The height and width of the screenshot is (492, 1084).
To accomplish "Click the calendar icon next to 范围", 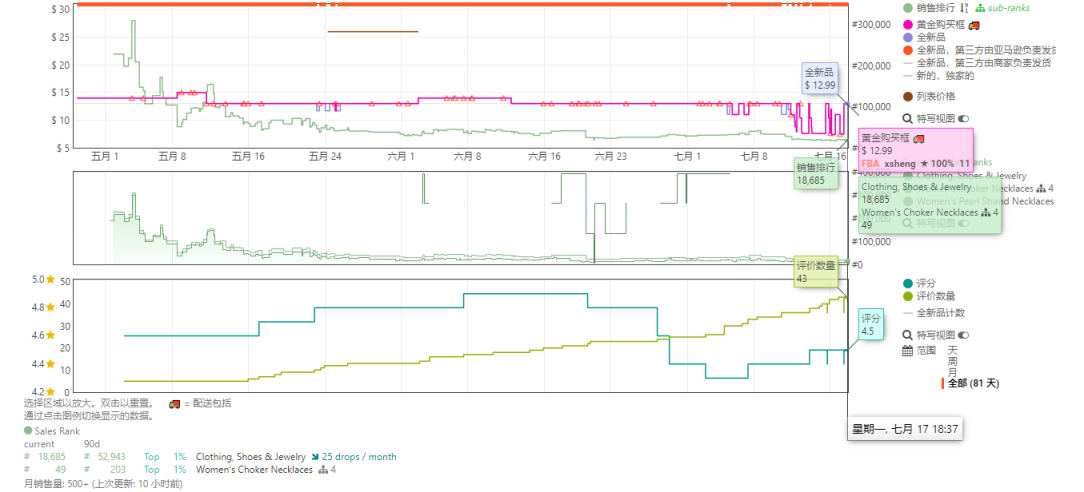I will pos(908,350).
